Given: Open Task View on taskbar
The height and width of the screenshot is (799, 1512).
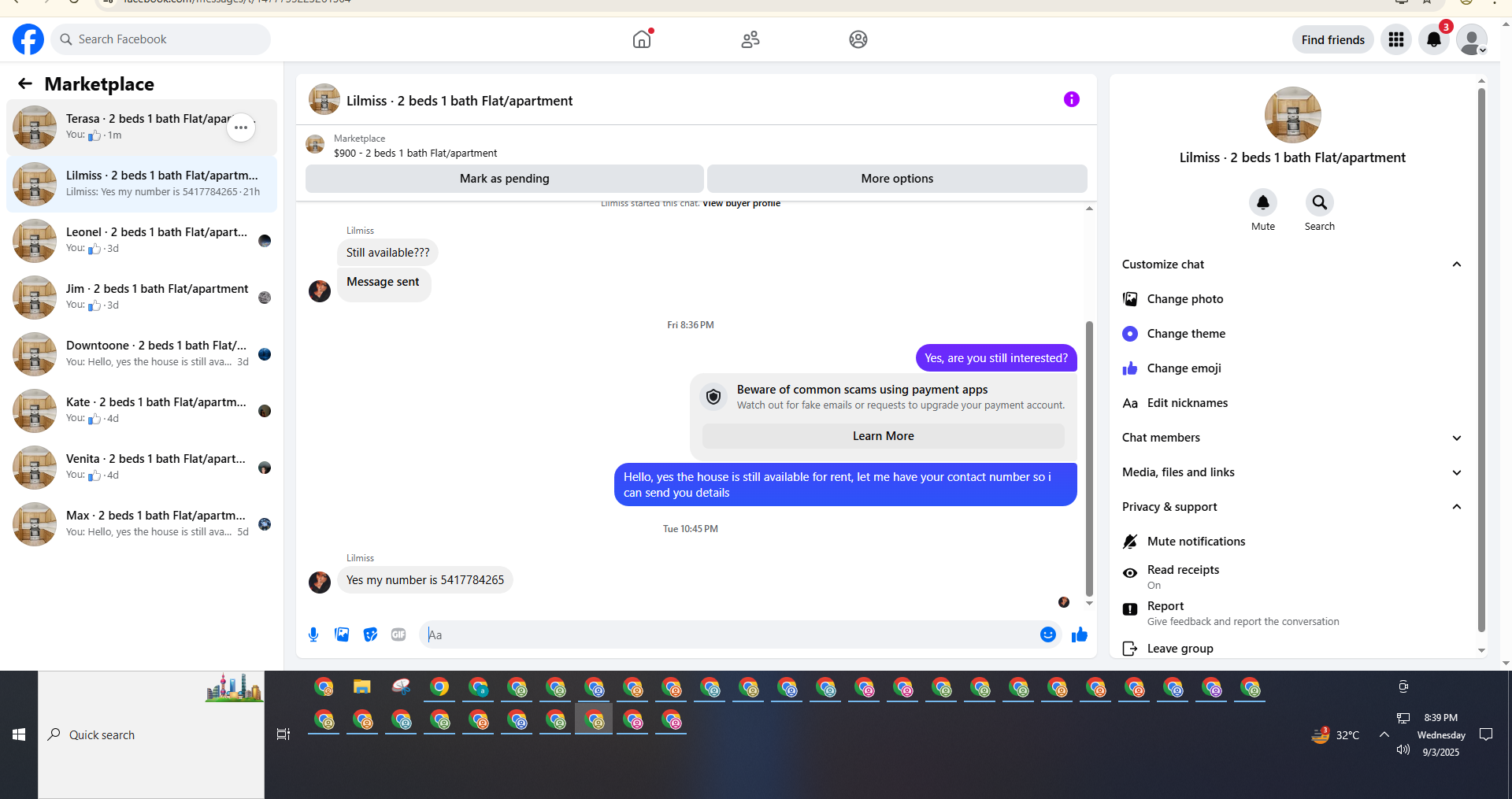Looking at the screenshot, I should point(283,734).
